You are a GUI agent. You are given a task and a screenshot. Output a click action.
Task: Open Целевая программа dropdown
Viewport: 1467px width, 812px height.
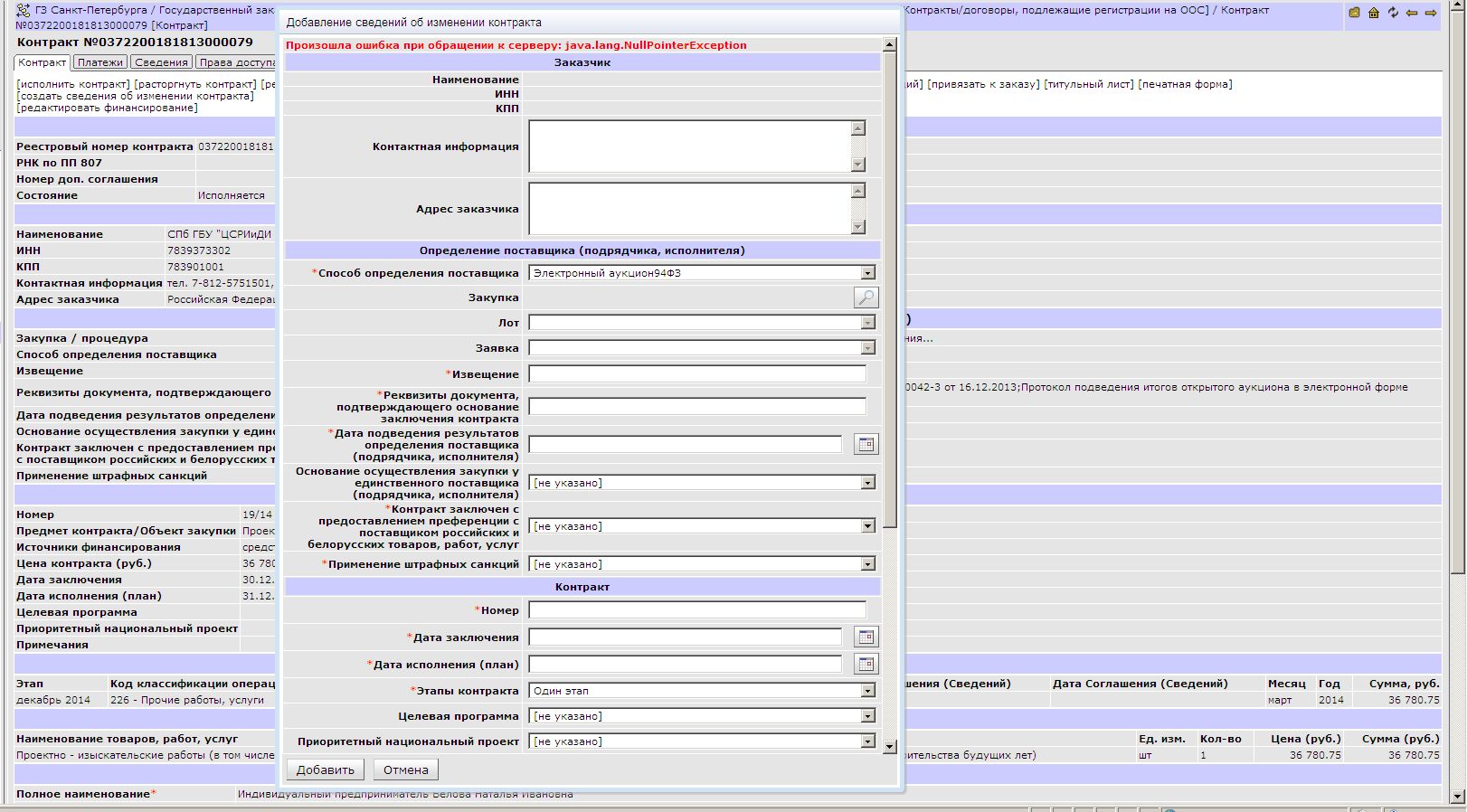(868, 715)
